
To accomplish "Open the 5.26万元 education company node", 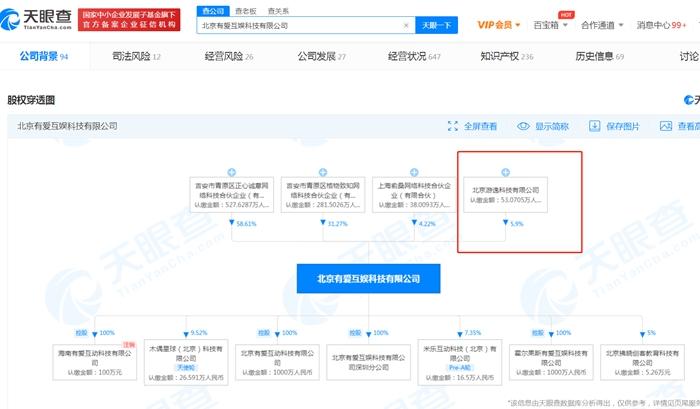I will coord(642,362).
